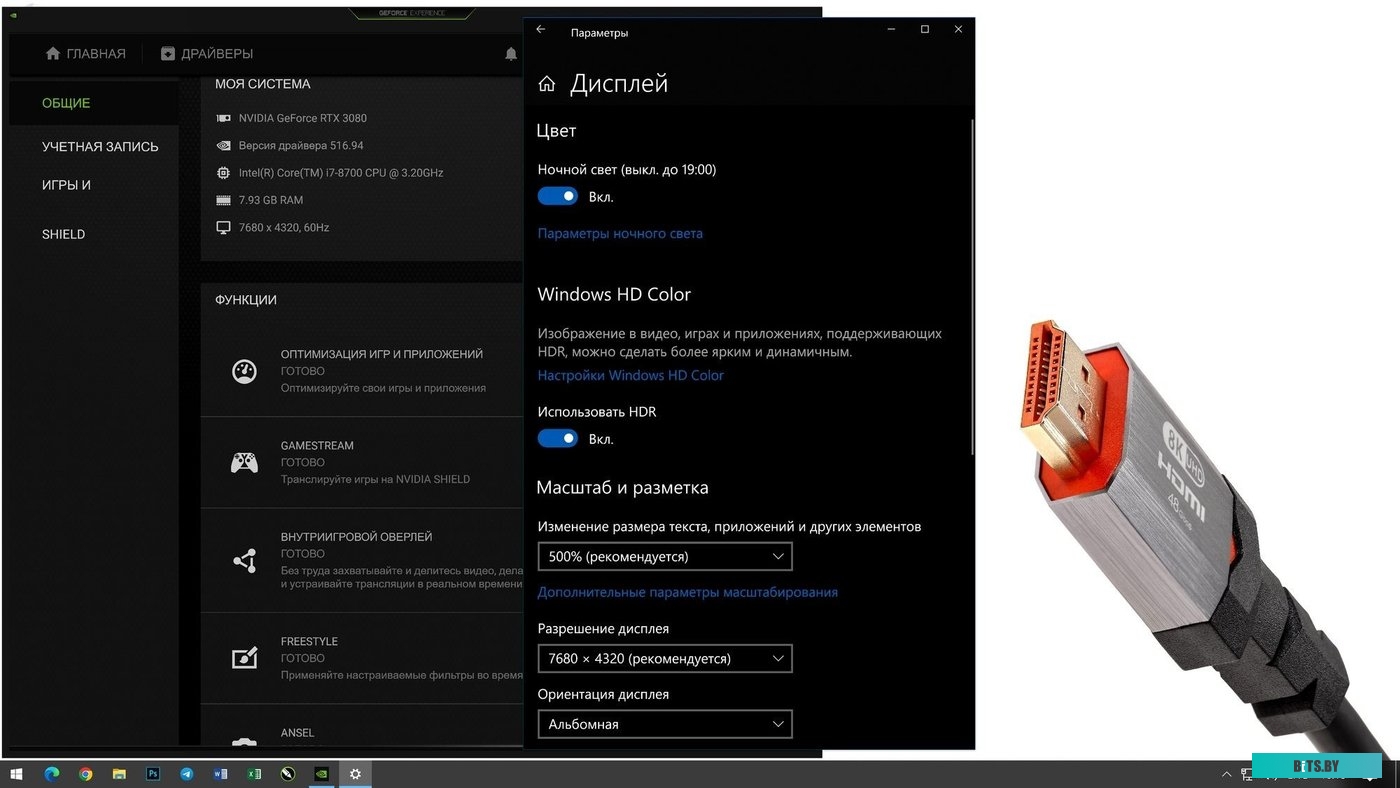Click the home icon beside Дисплей
The height and width of the screenshot is (788, 1400).
547,84
